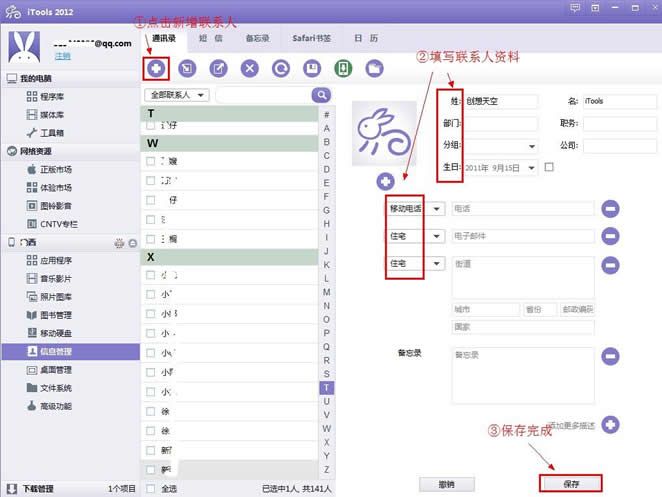Check the first contact checkbox under W
The height and width of the screenshot is (497, 662).
tap(150, 161)
